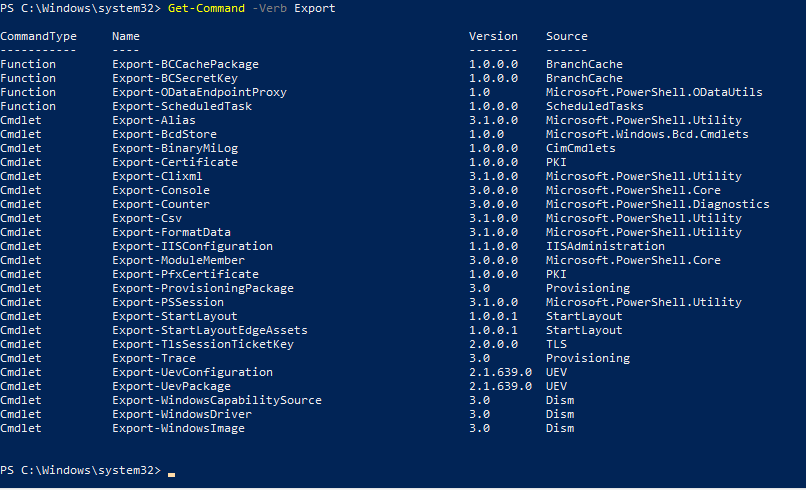Click the CimCmdlets source value
This screenshot has width=806, height=490.
581,148
